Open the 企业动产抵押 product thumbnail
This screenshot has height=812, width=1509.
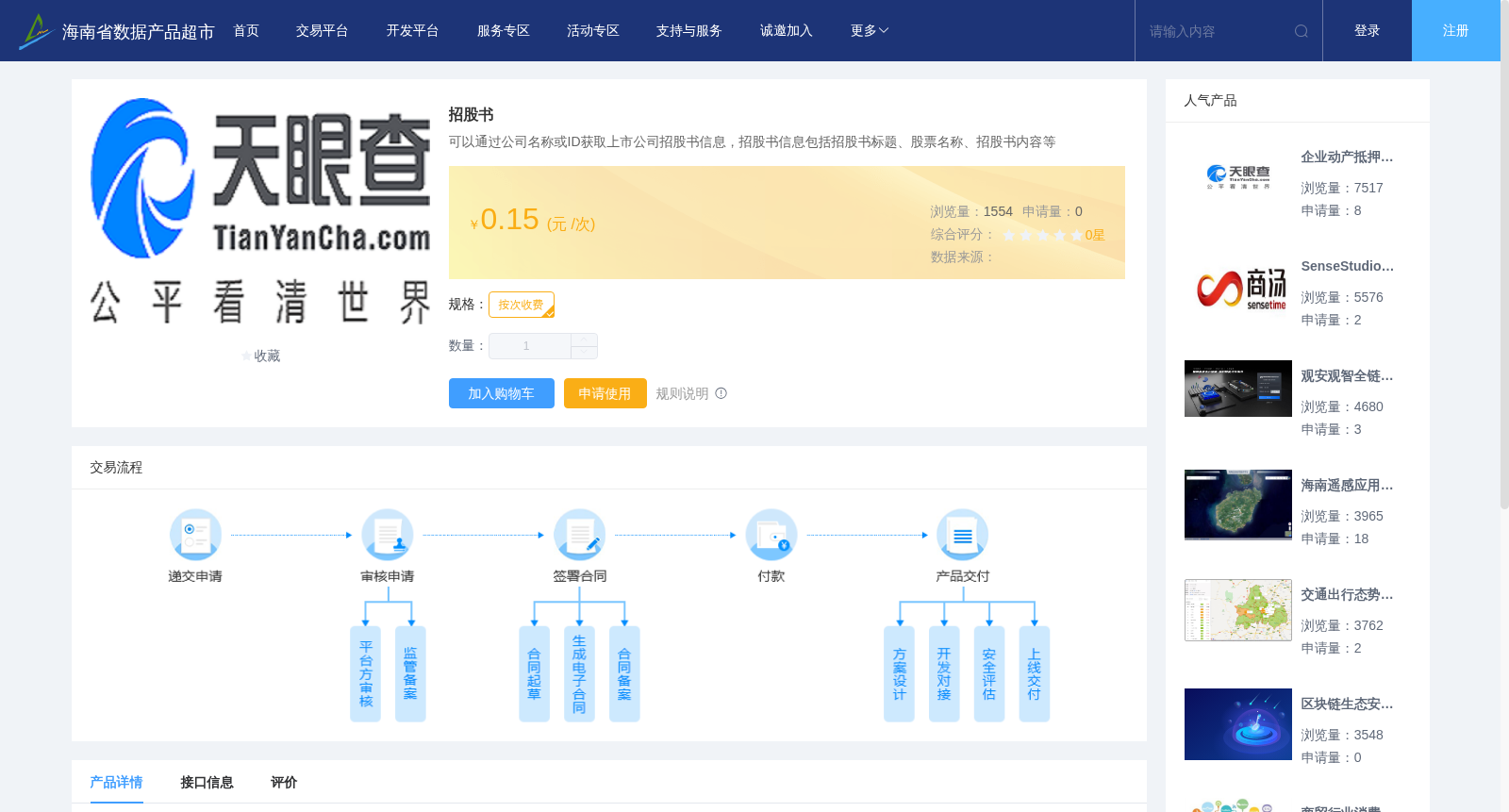(x=1238, y=177)
